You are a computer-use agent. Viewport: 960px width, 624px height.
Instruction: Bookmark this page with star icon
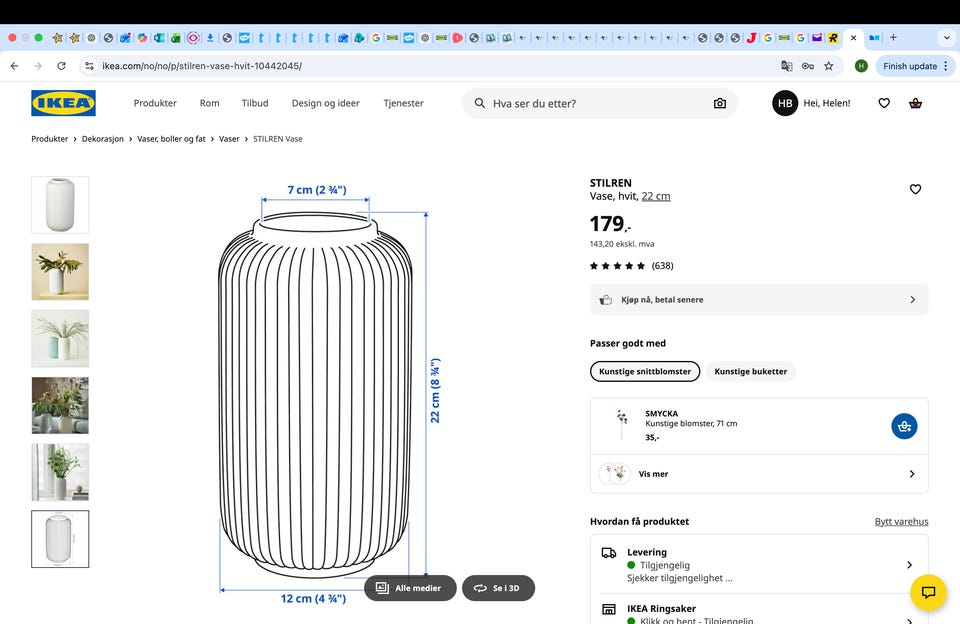click(x=828, y=66)
